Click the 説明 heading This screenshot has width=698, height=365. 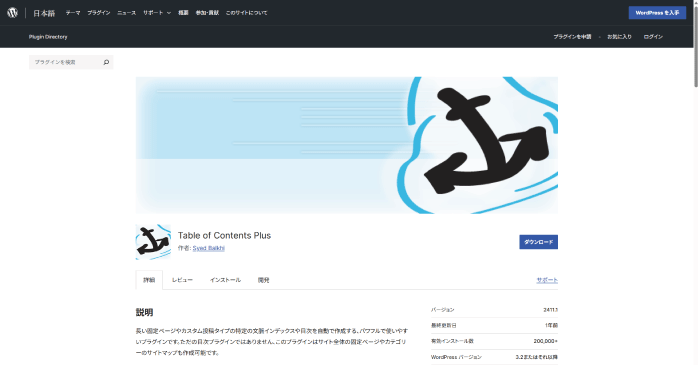click(x=144, y=312)
